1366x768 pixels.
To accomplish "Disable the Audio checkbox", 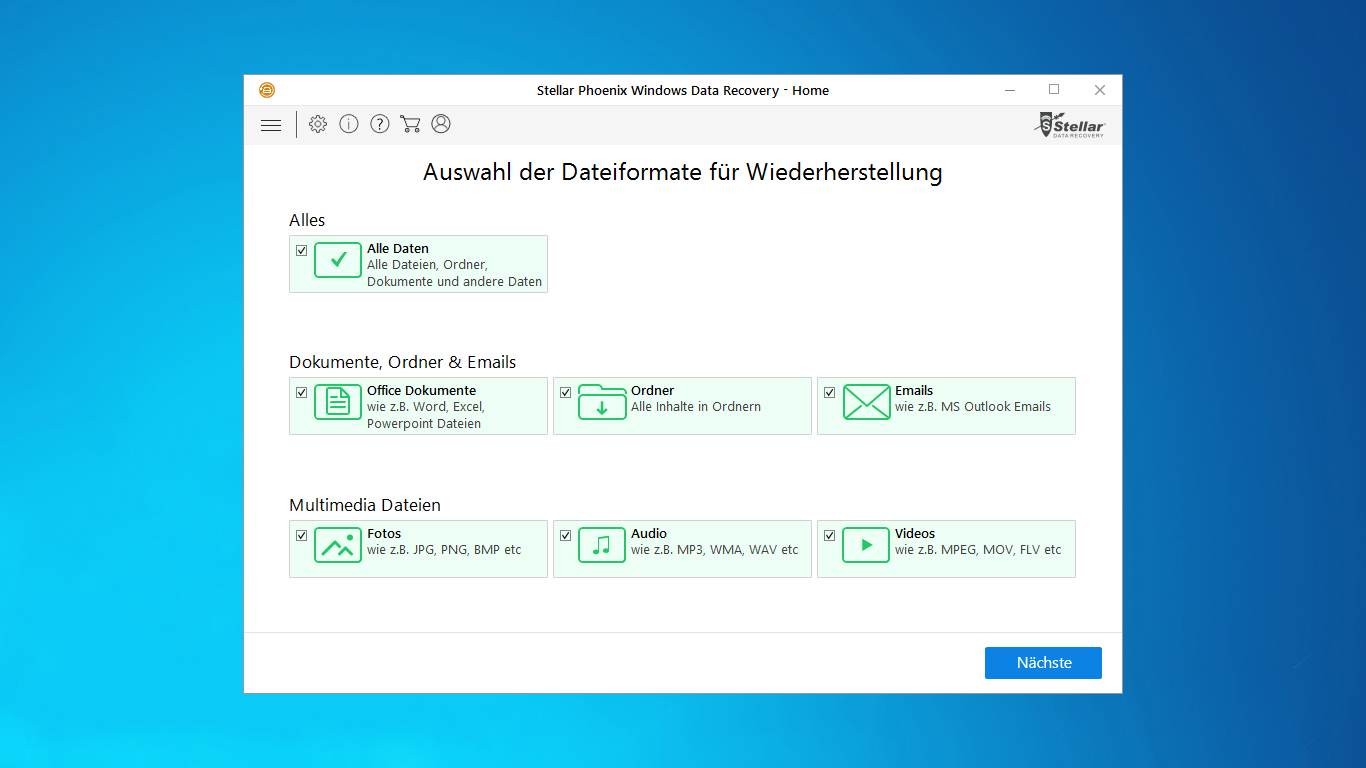I will (x=565, y=536).
